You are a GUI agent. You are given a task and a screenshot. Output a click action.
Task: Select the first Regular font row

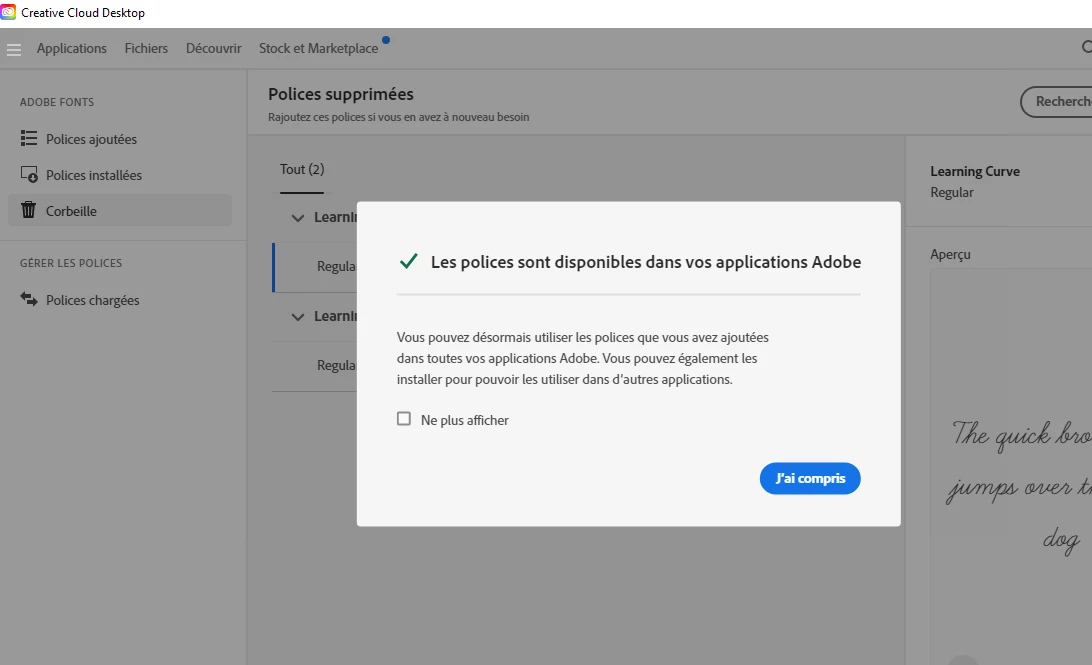(x=315, y=267)
